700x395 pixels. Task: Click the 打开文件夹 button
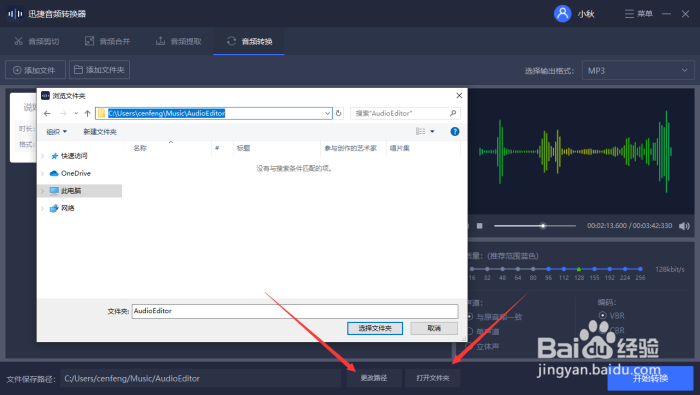click(433, 378)
